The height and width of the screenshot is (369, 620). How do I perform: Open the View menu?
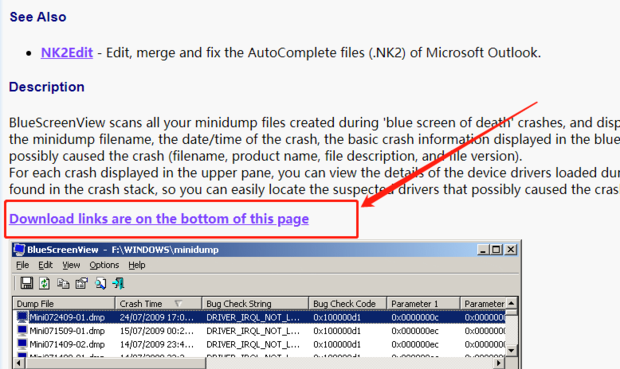click(71, 265)
